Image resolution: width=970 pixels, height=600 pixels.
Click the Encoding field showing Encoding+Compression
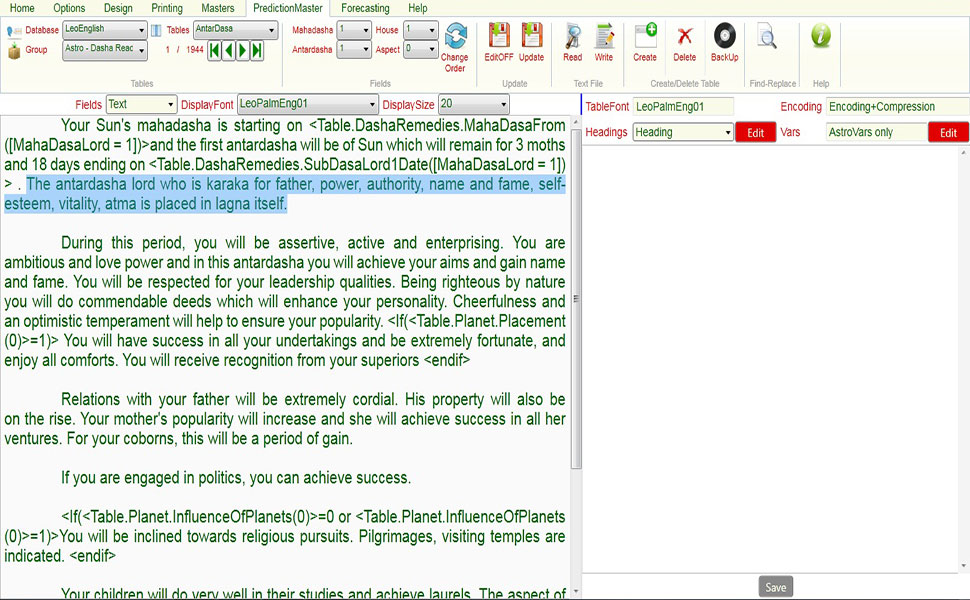click(x=898, y=106)
